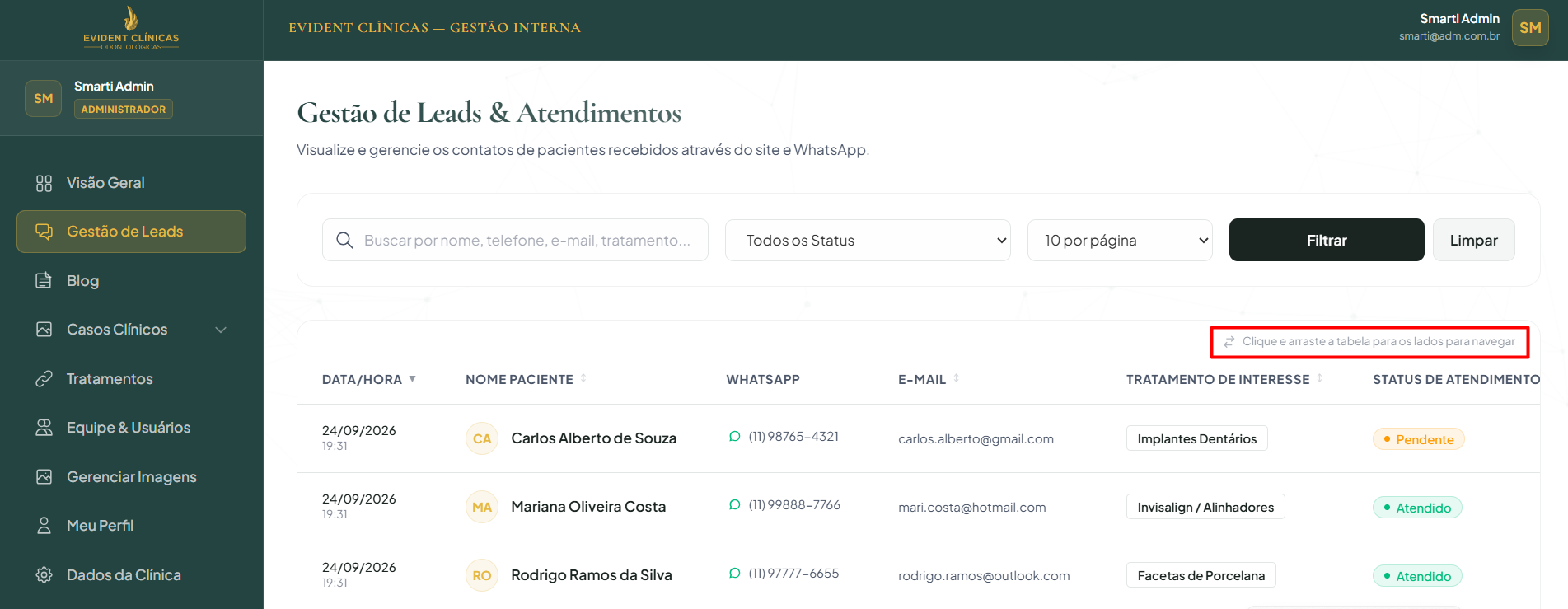
Task: Click the SM avatar in sidebar profile
Action: pos(44,99)
